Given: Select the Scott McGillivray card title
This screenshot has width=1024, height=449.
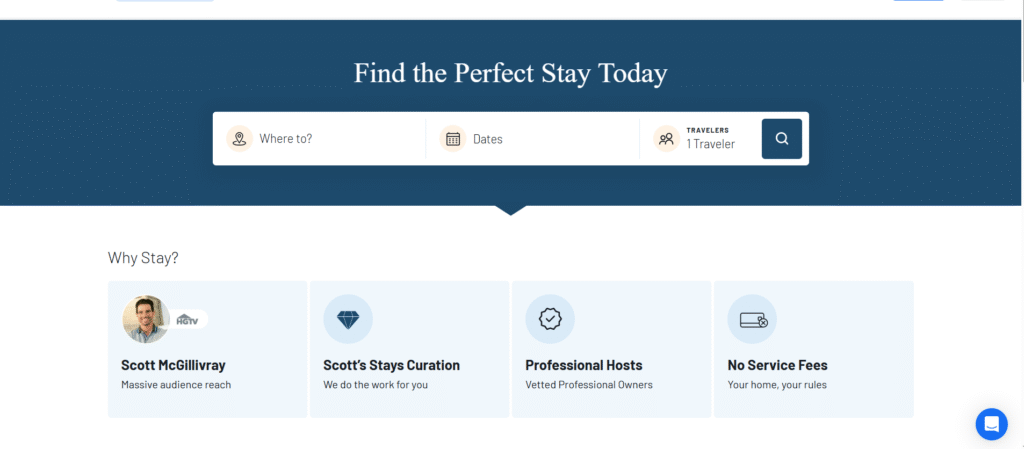Looking at the screenshot, I should [x=173, y=365].
